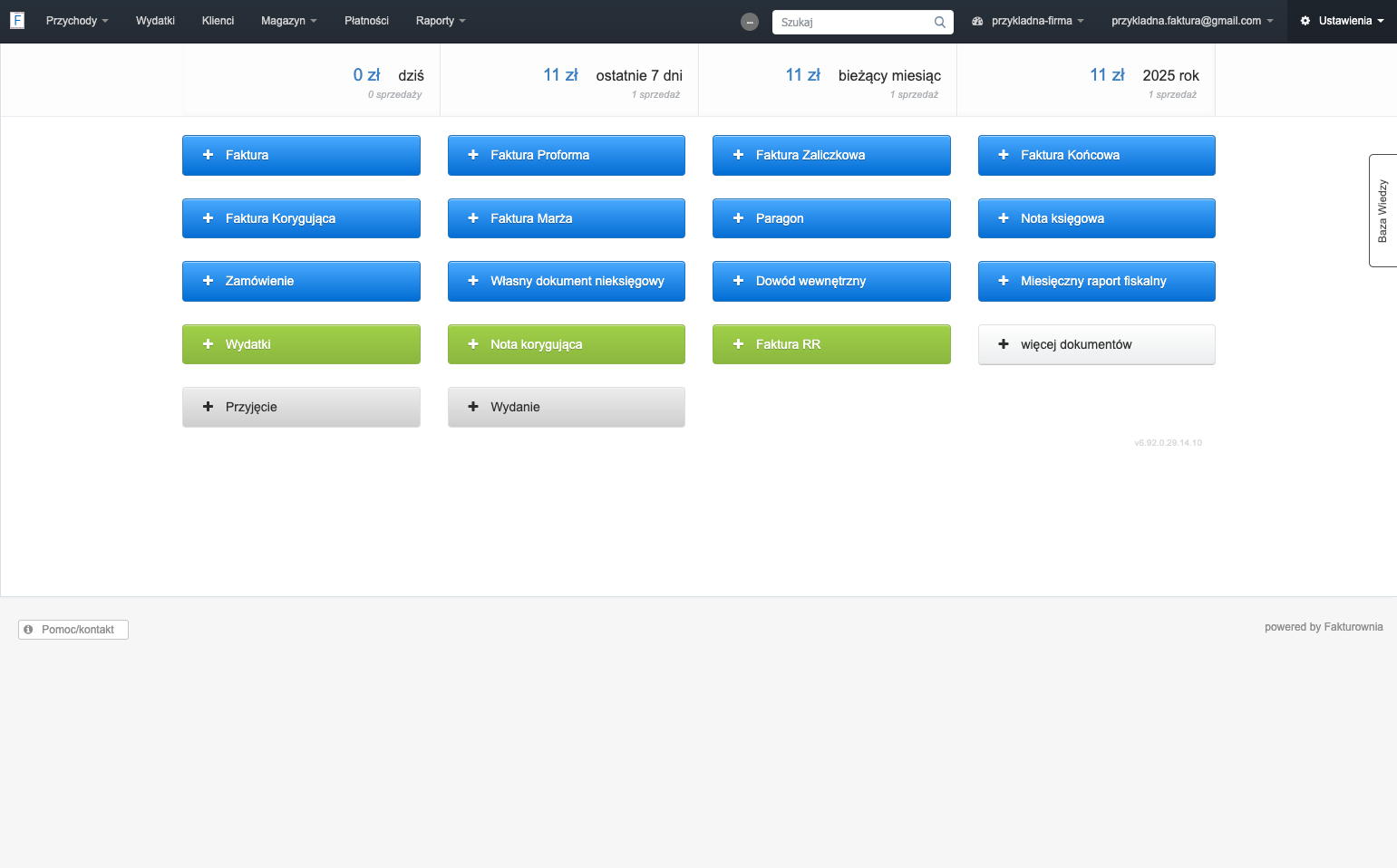
Task: Click the plus icon on Wydatki button
Action: pos(208,344)
